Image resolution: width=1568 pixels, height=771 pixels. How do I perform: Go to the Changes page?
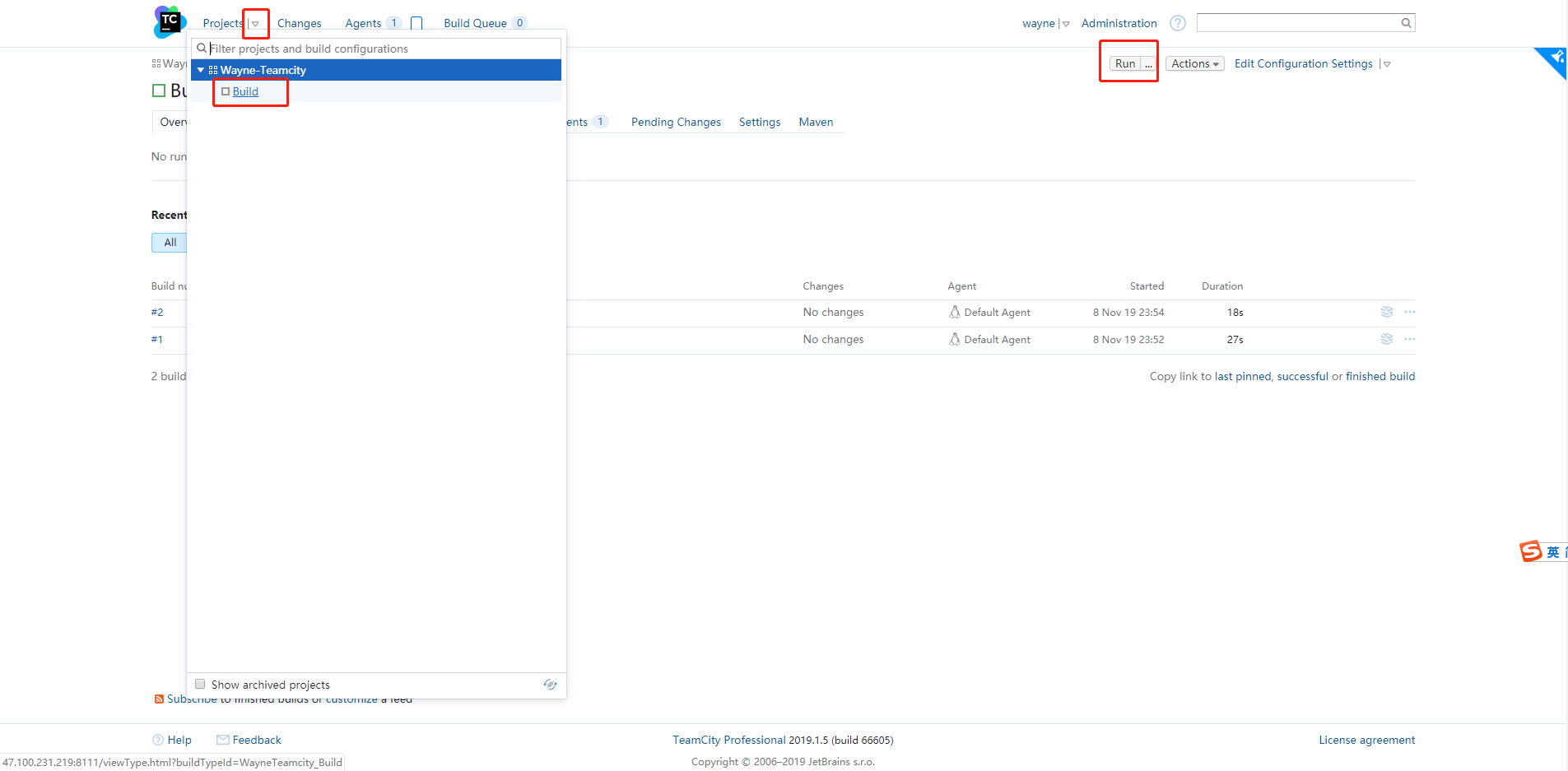[x=299, y=23]
